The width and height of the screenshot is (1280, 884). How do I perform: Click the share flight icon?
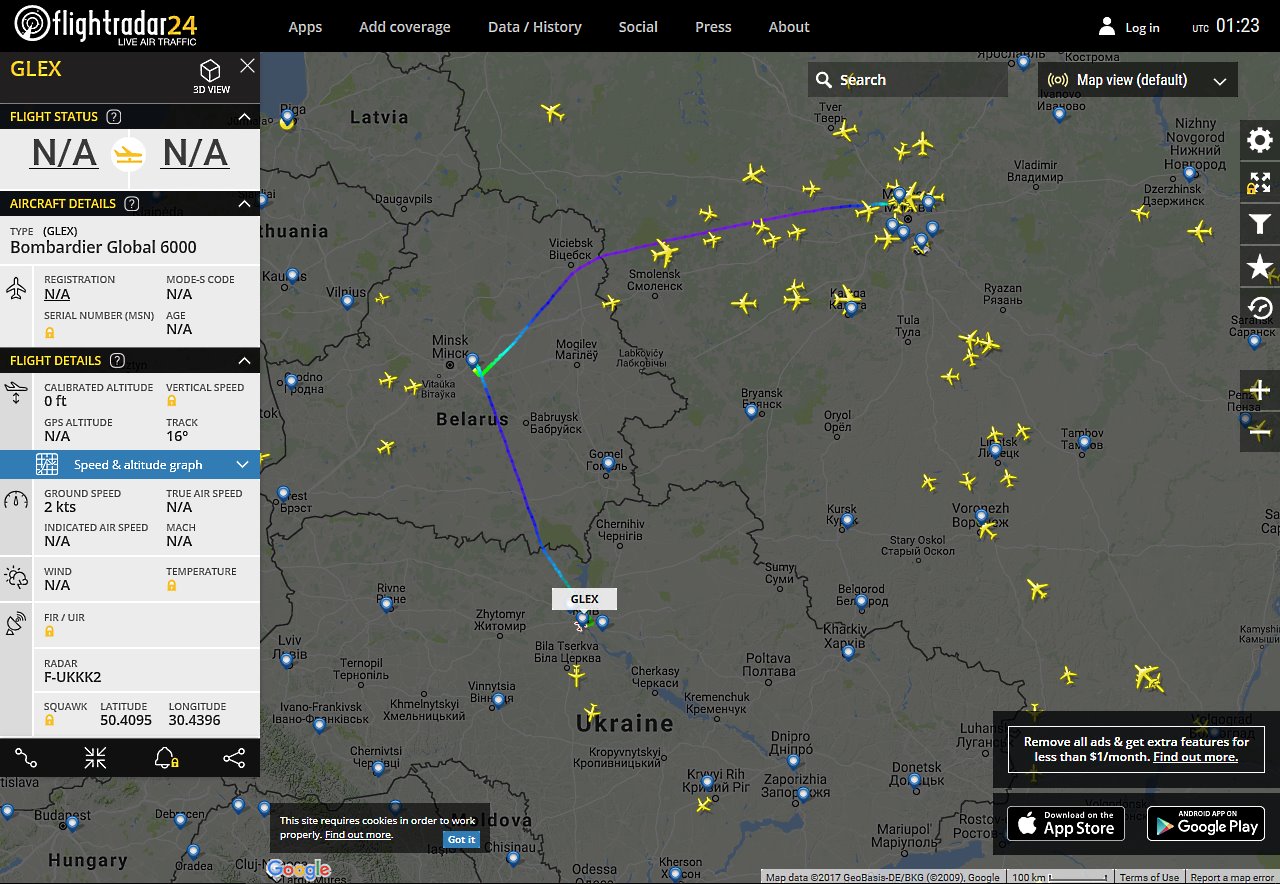(x=234, y=759)
